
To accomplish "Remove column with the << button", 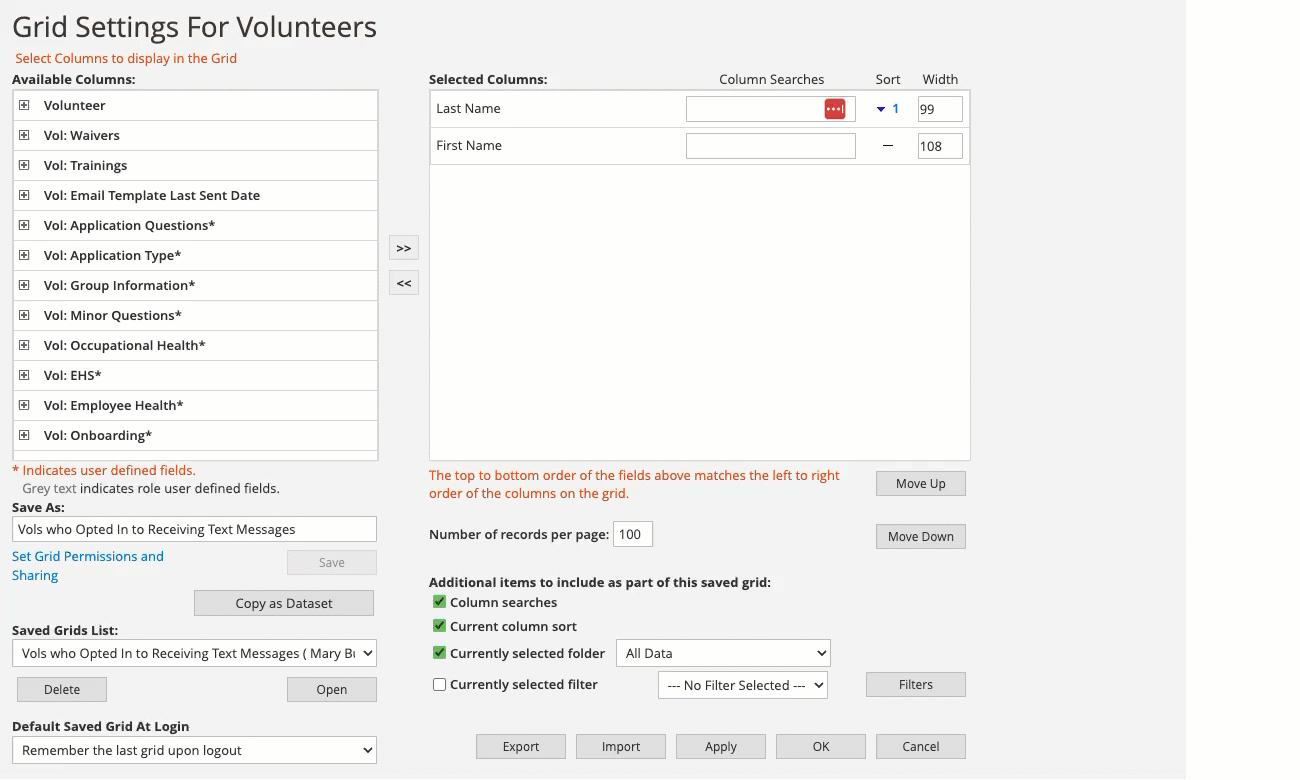I will tap(404, 283).
